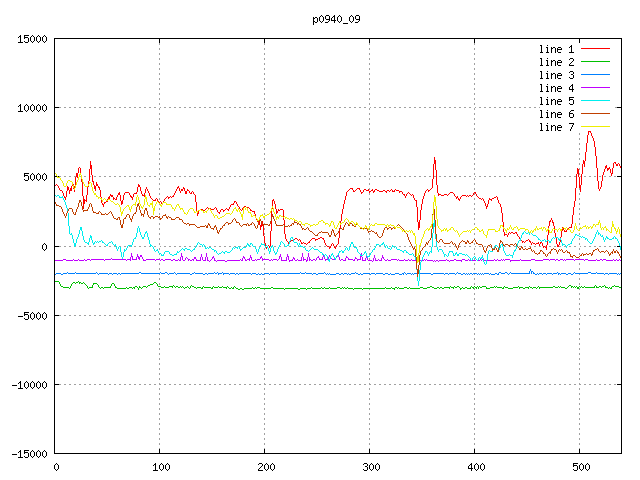Click the 10000 y-axis tick label
Viewport: 640px width, 480px height.
click(x=32, y=108)
